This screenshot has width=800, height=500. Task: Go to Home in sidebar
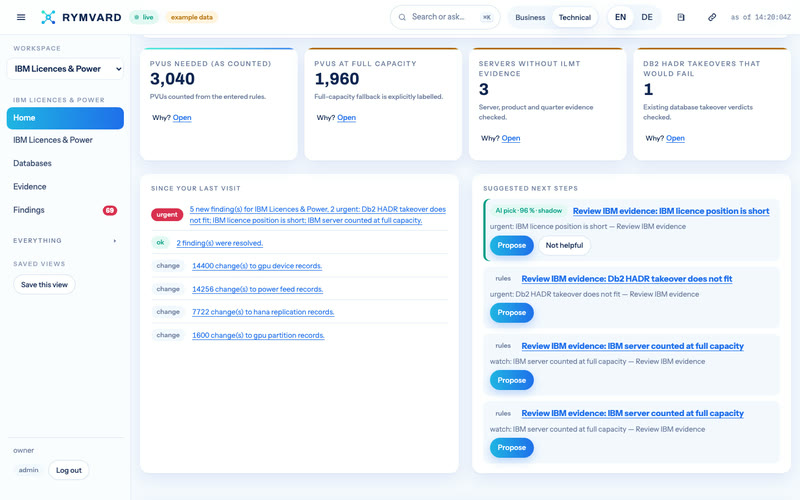point(65,118)
